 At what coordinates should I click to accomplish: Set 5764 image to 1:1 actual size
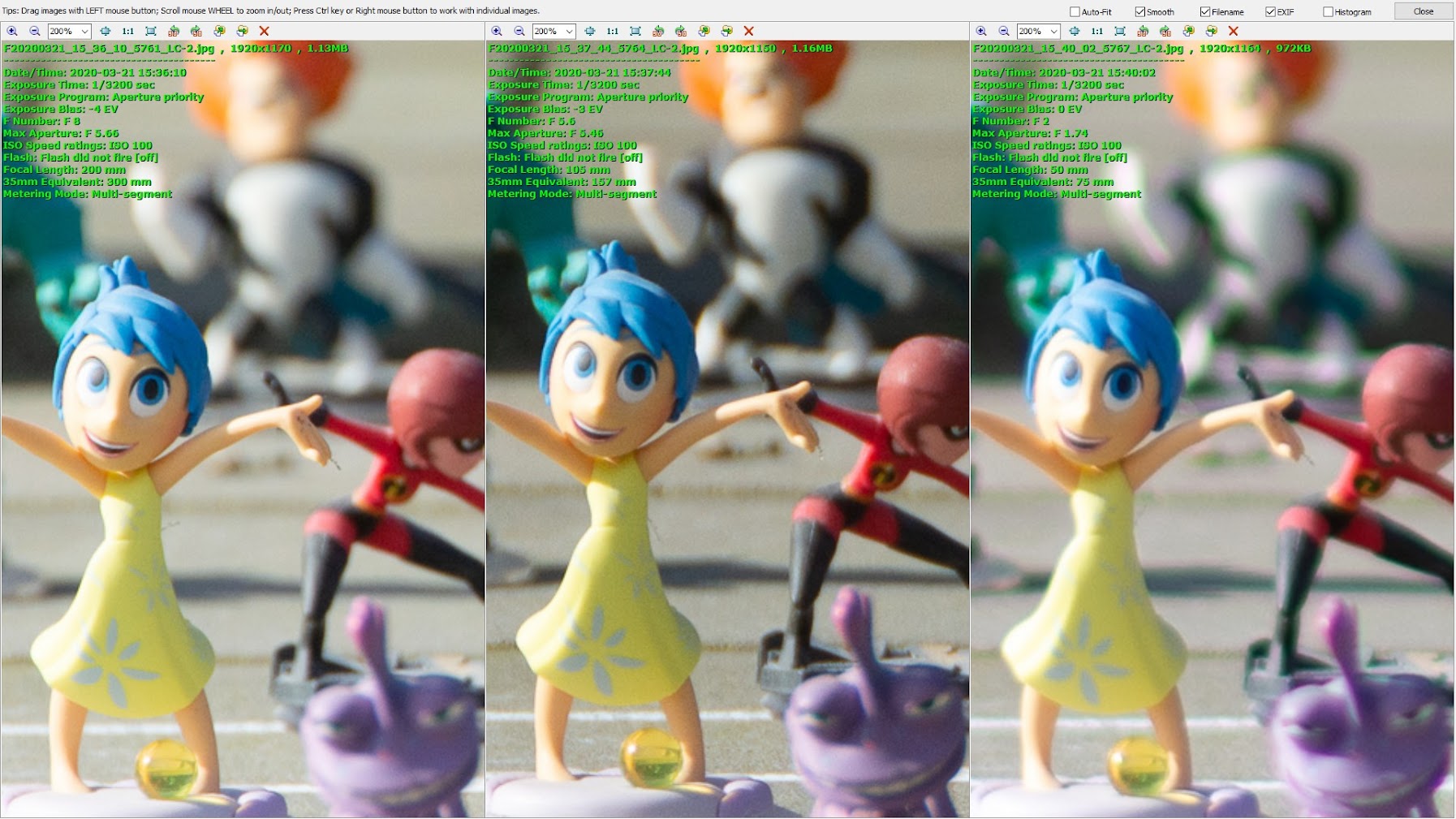click(x=613, y=31)
